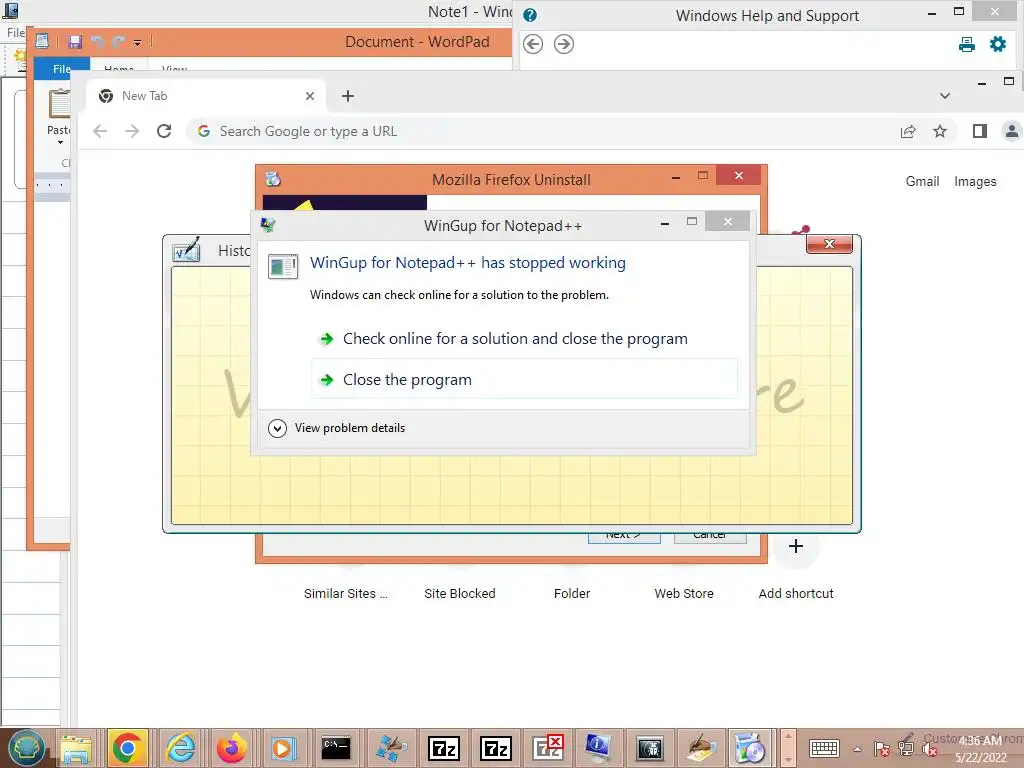Click the WinGup title bar application icon
Image resolution: width=1024 pixels, height=768 pixels.
click(x=268, y=225)
